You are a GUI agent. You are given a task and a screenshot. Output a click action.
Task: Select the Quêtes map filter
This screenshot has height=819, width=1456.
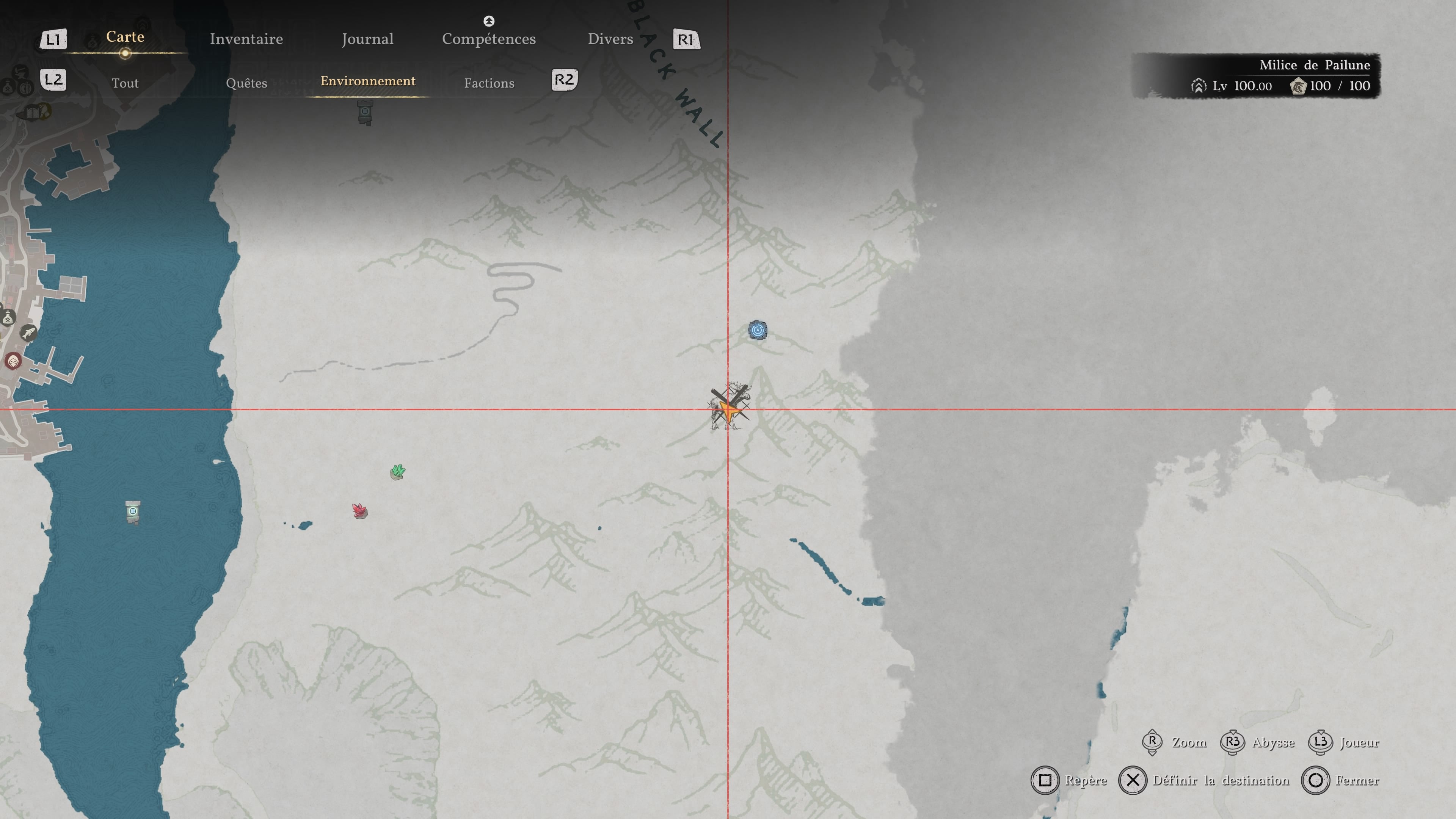[246, 83]
